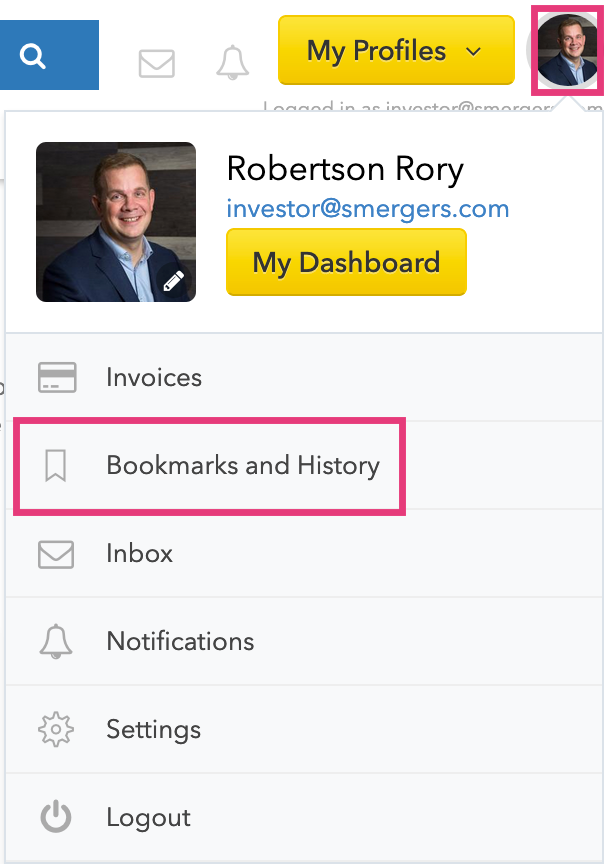The height and width of the screenshot is (864, 604).
Task: Click the pencil edit icon on photo
Action: (173, 281)
